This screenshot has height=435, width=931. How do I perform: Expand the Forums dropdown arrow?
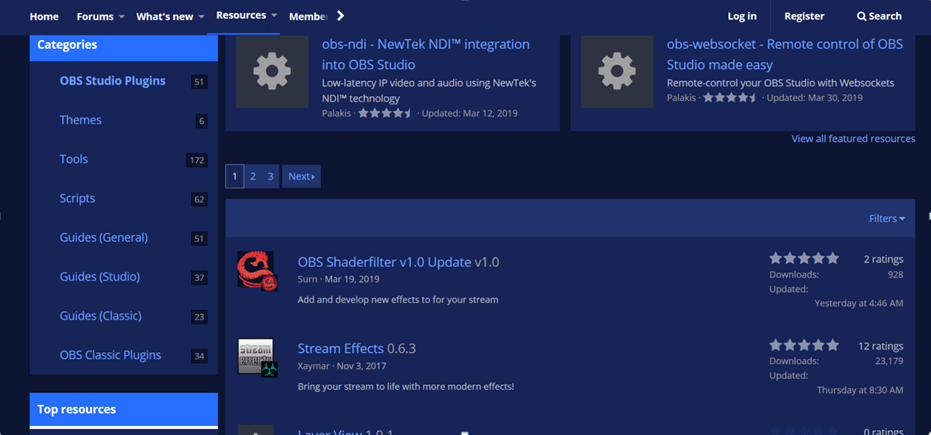(x=122, y=17)
